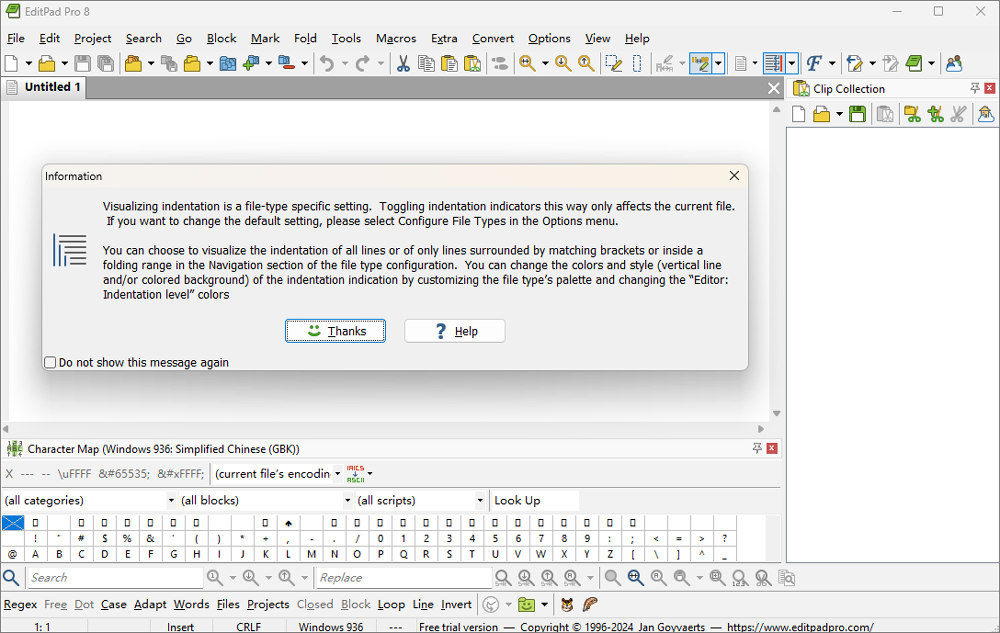Image resolution: width=1000 pixels, height=633 pixels.
Task: Toggle the Case search option
Action: click(x=114, y=604)
